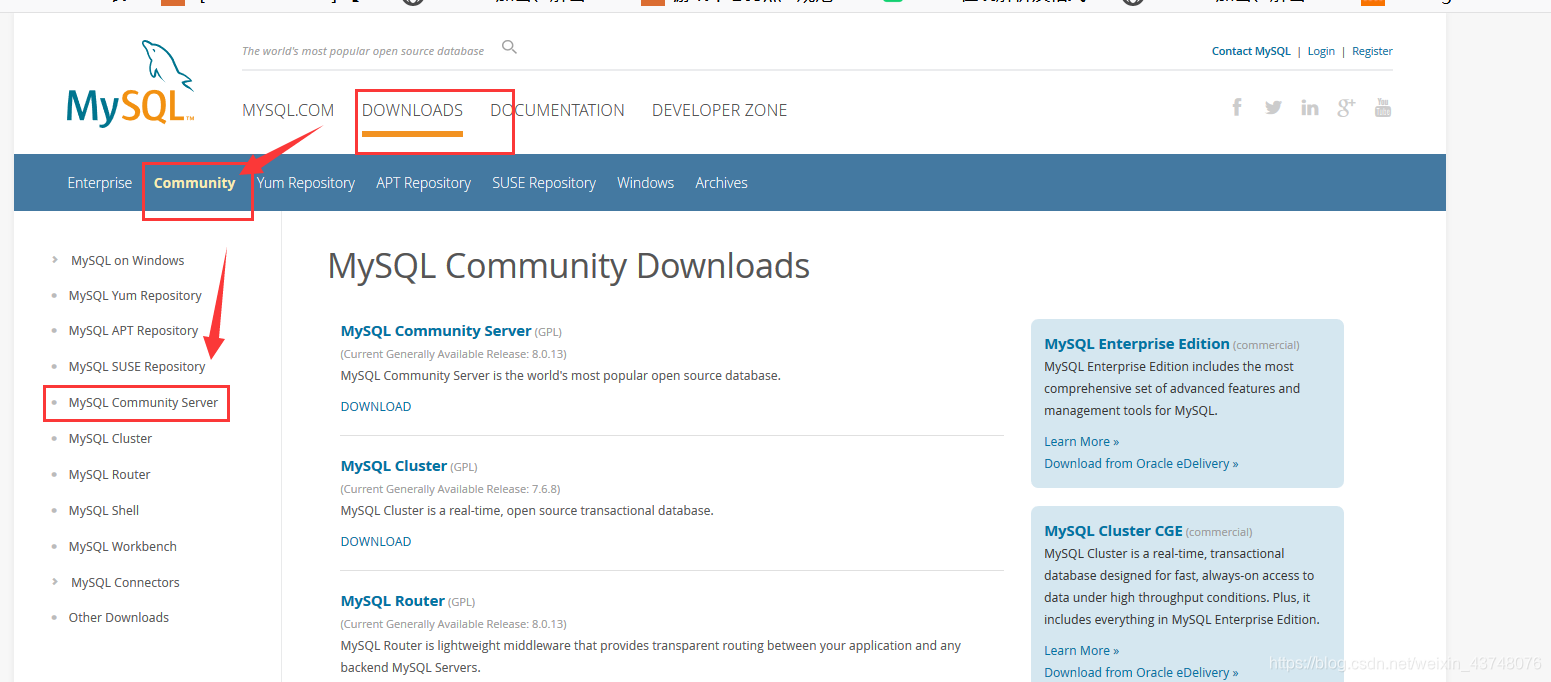Open the MySQL Cluster CGE heading link
This screenshot has height=682, width=1551.
[x=1113, y=530]
